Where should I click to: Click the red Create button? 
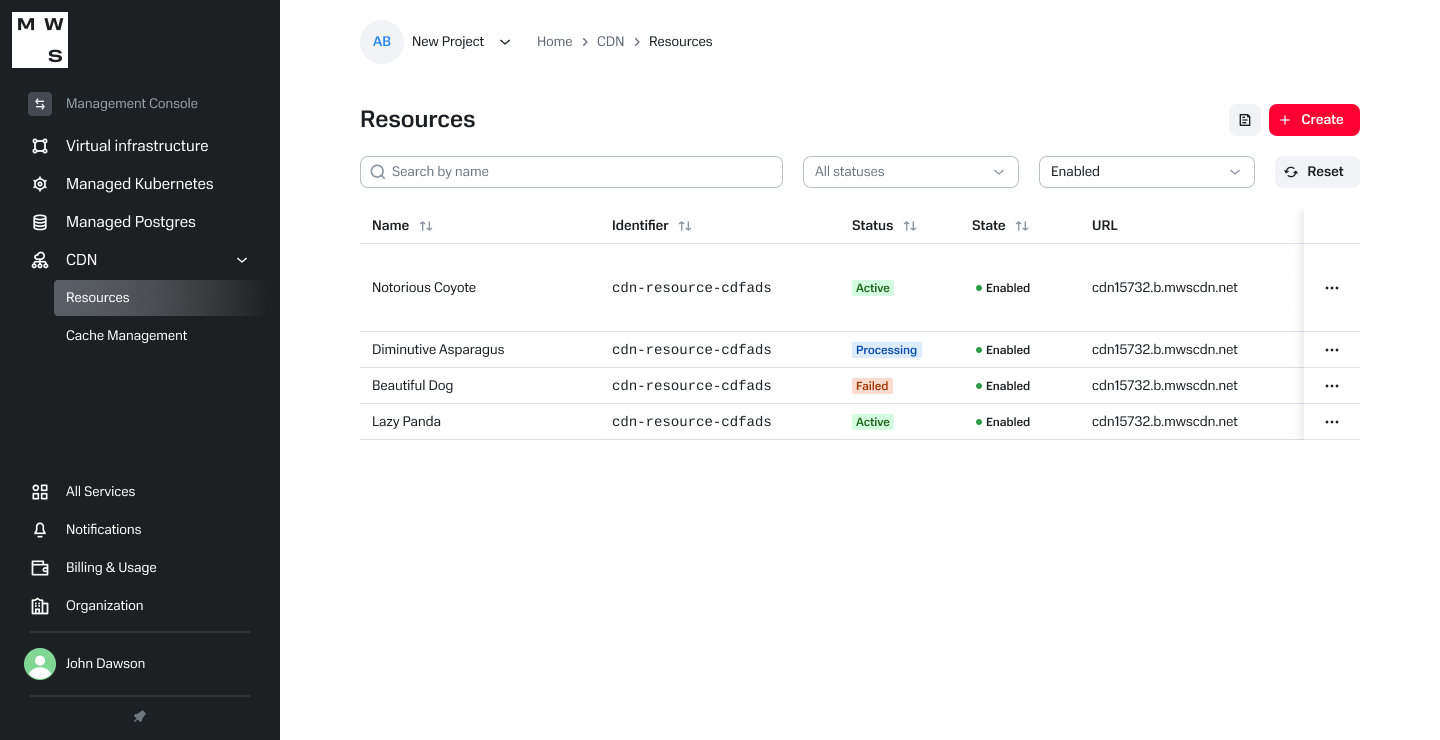(1314, 120)
